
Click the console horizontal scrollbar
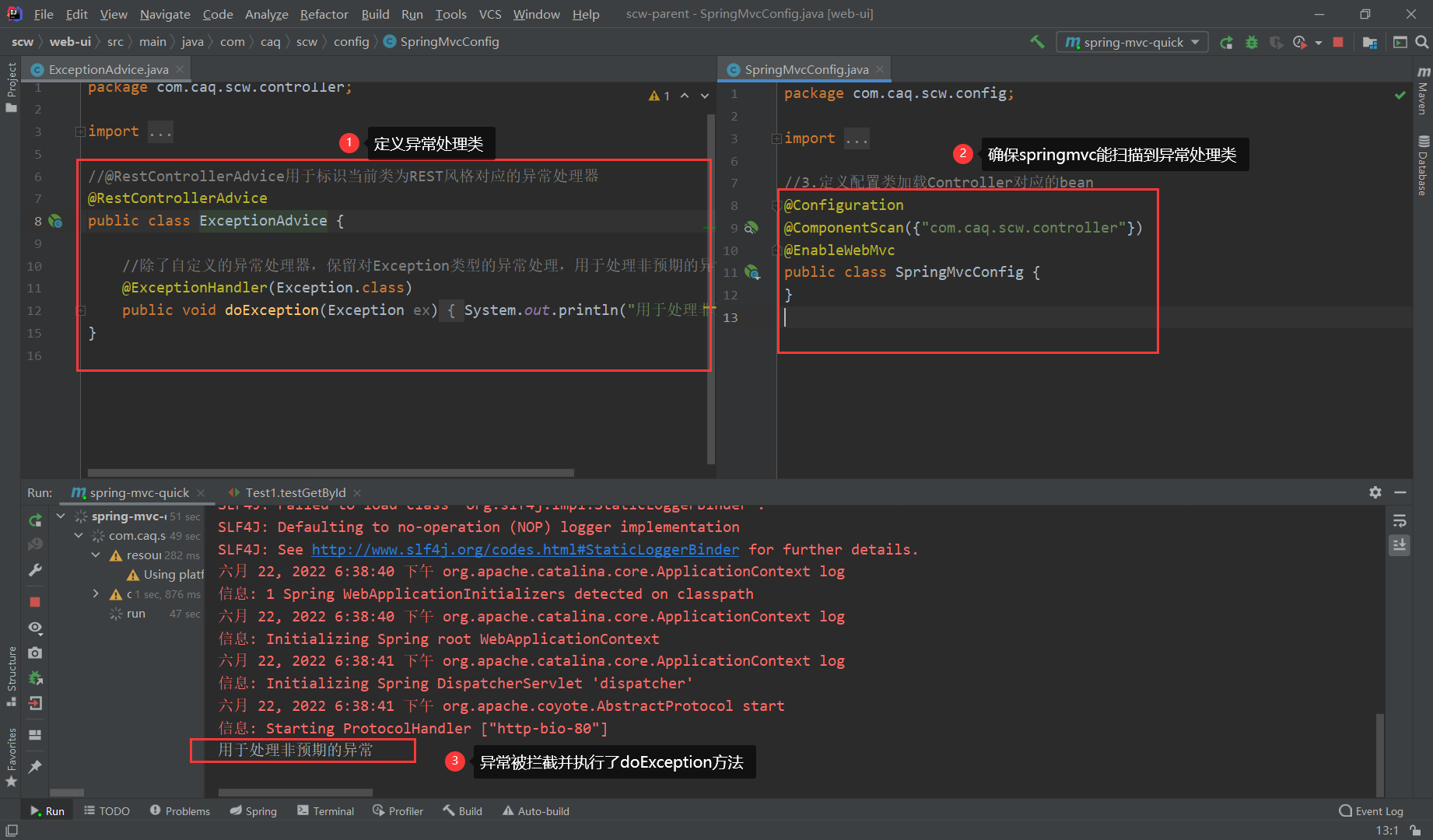pos(296,793)
